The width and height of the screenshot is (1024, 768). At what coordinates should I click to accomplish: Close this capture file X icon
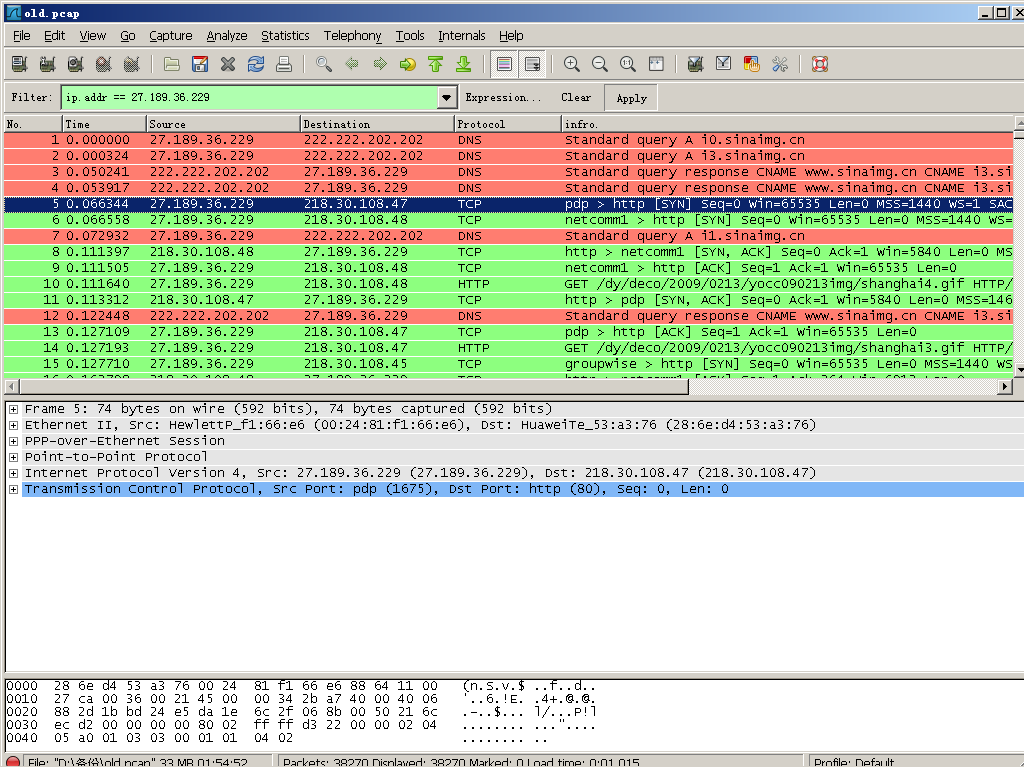coord(228,64)
